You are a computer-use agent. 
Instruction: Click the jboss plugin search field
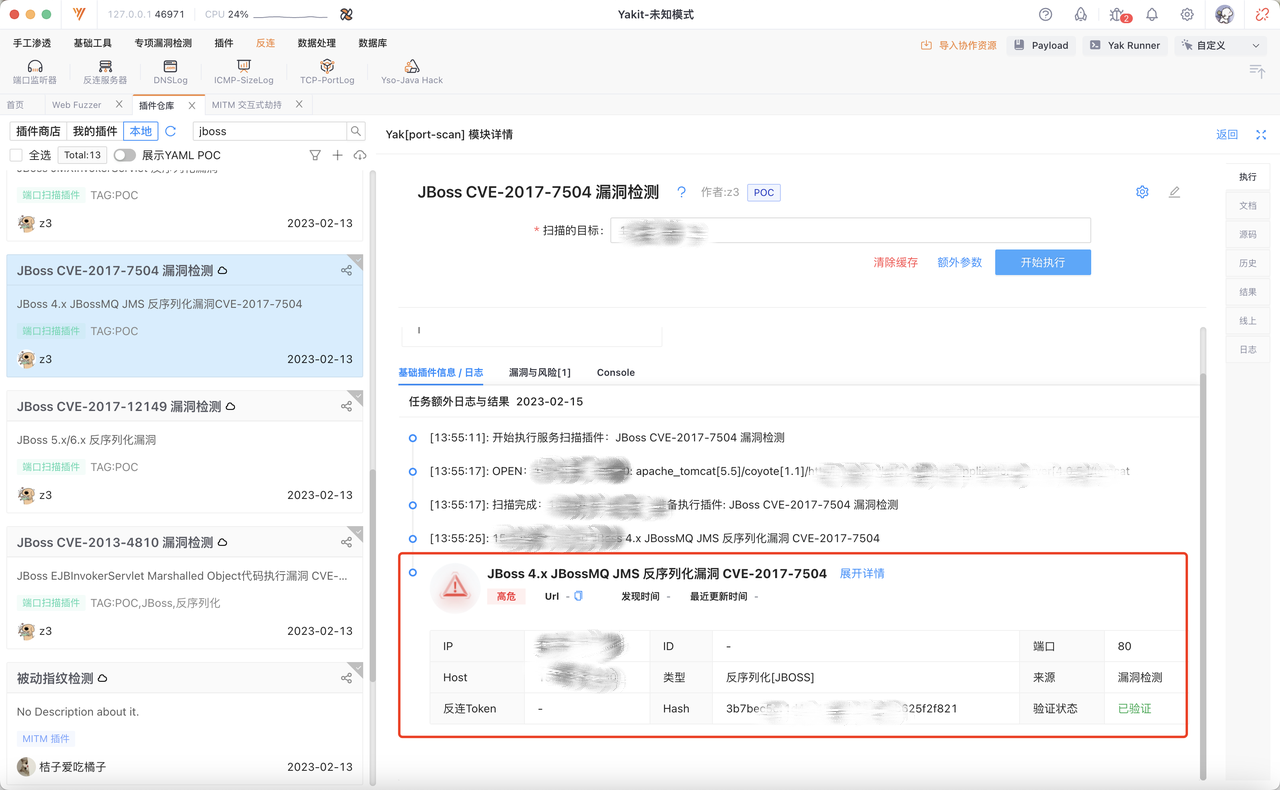[270, 131]
